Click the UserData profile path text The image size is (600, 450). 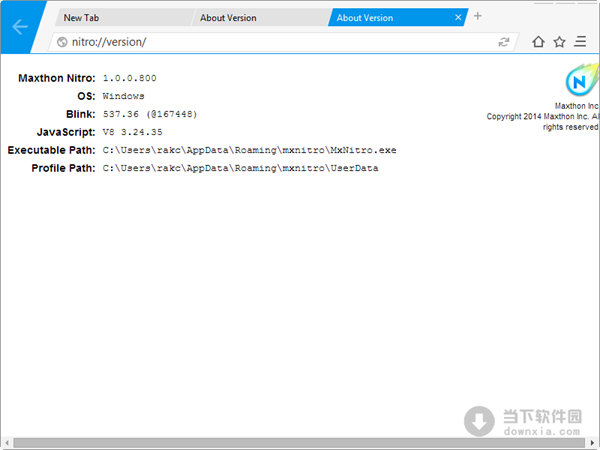pos(240,168)
